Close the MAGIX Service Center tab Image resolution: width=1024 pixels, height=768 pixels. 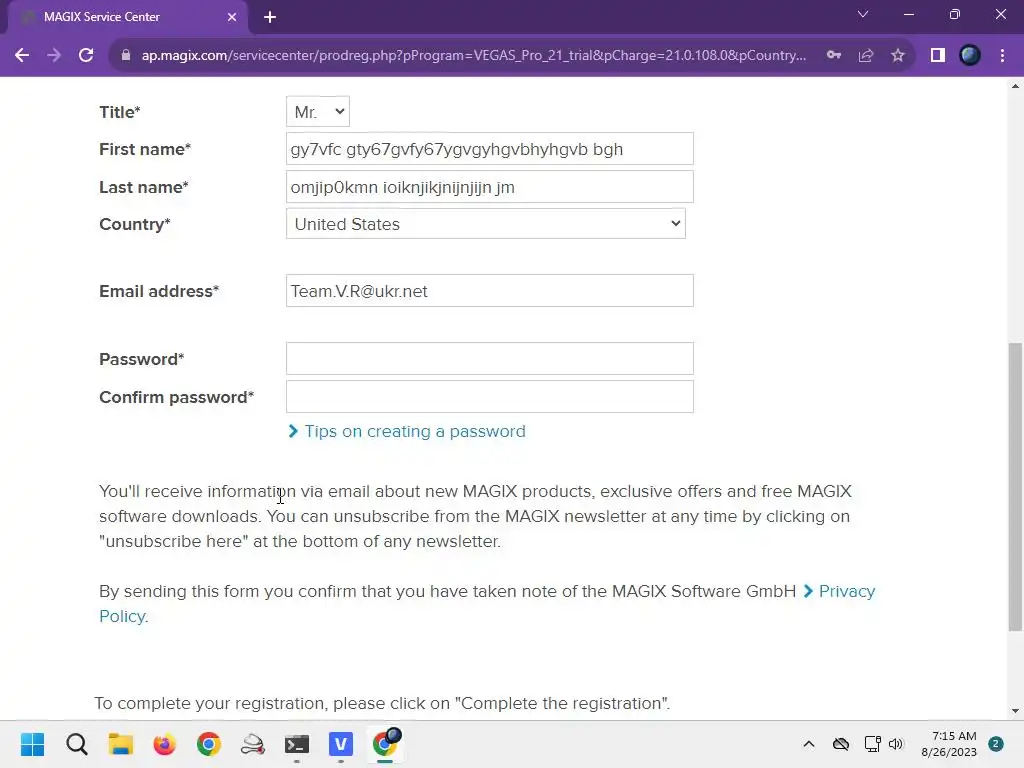point(232,17)
